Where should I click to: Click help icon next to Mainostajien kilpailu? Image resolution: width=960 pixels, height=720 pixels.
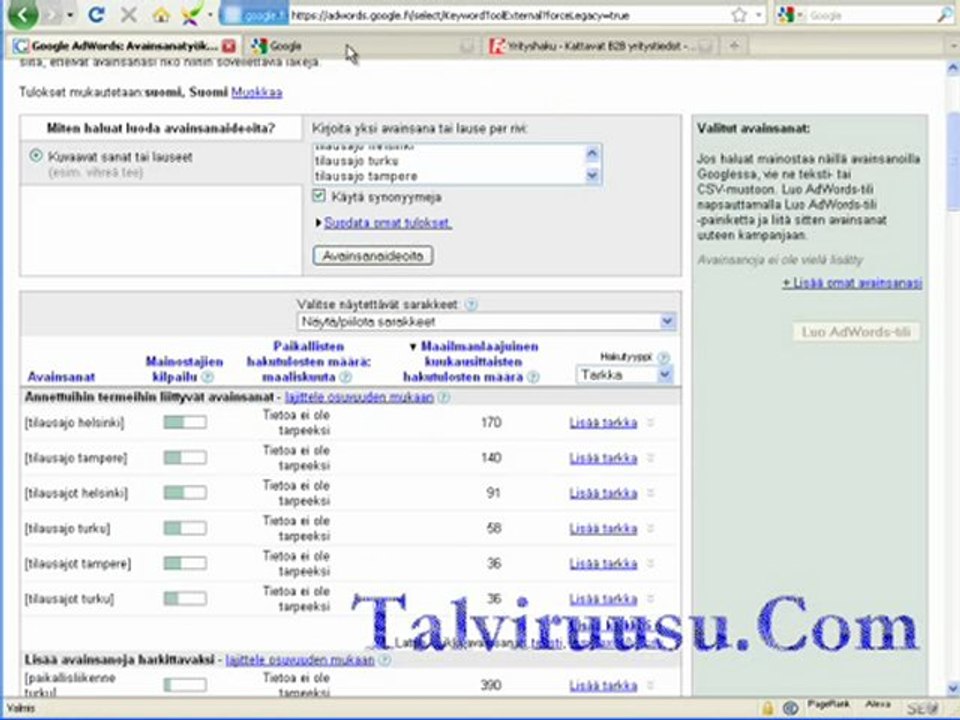point(208,377)
